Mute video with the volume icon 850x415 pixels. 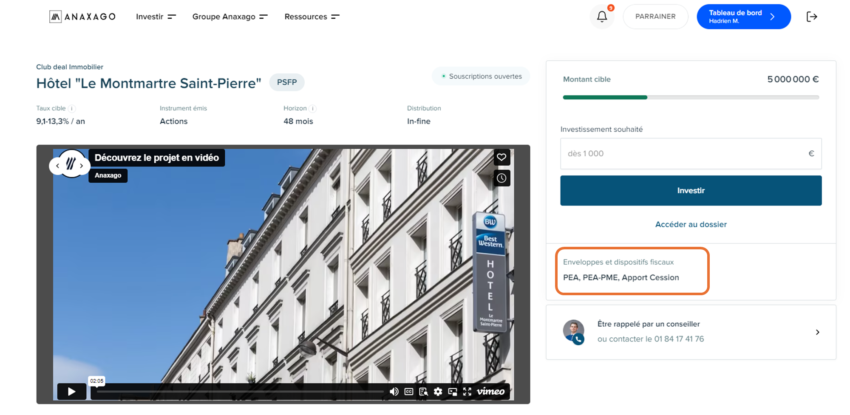click(394, 392)
